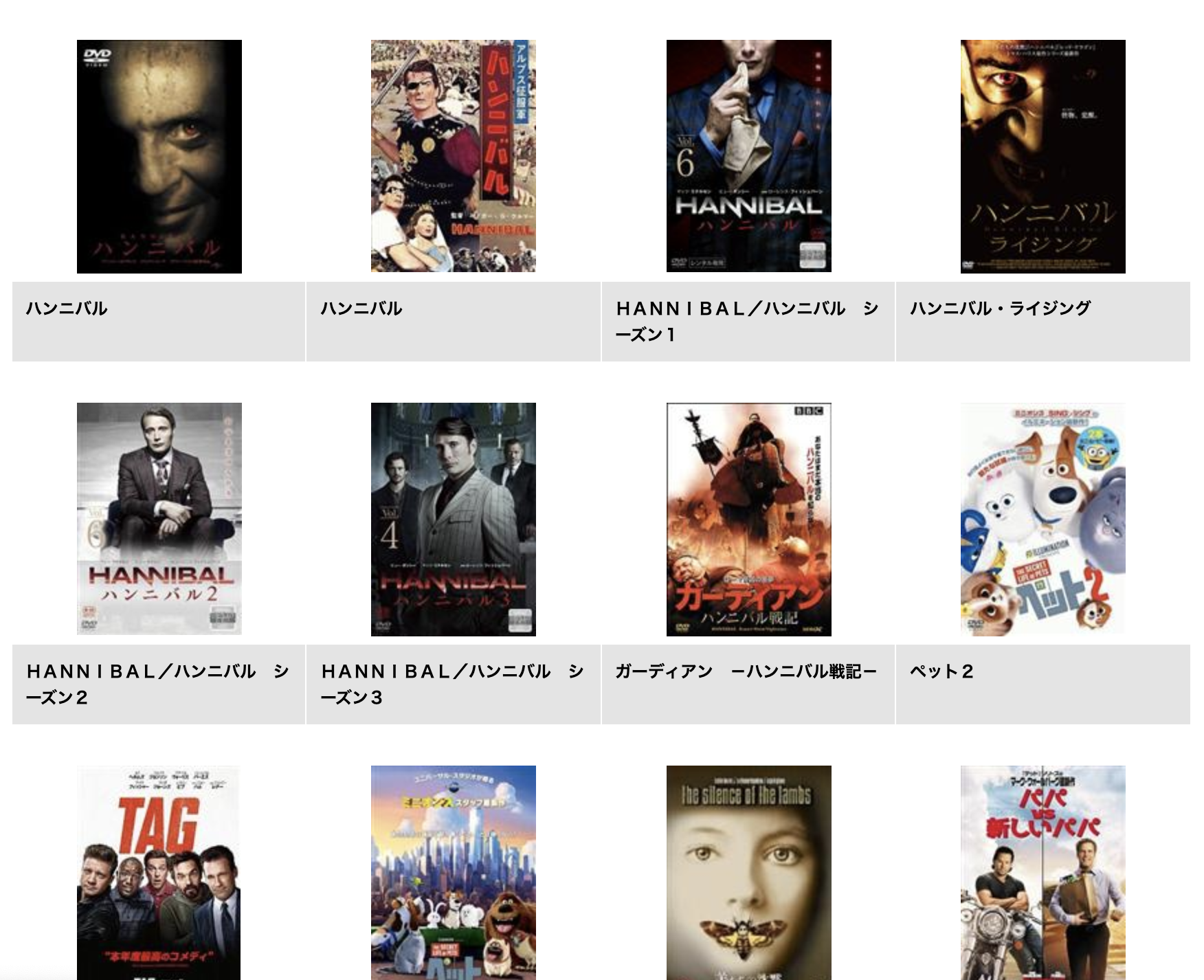Click the アルプス征服軍 ハンニバル classic movie poster
The image size is (1204, 980).
click(454, 156)
